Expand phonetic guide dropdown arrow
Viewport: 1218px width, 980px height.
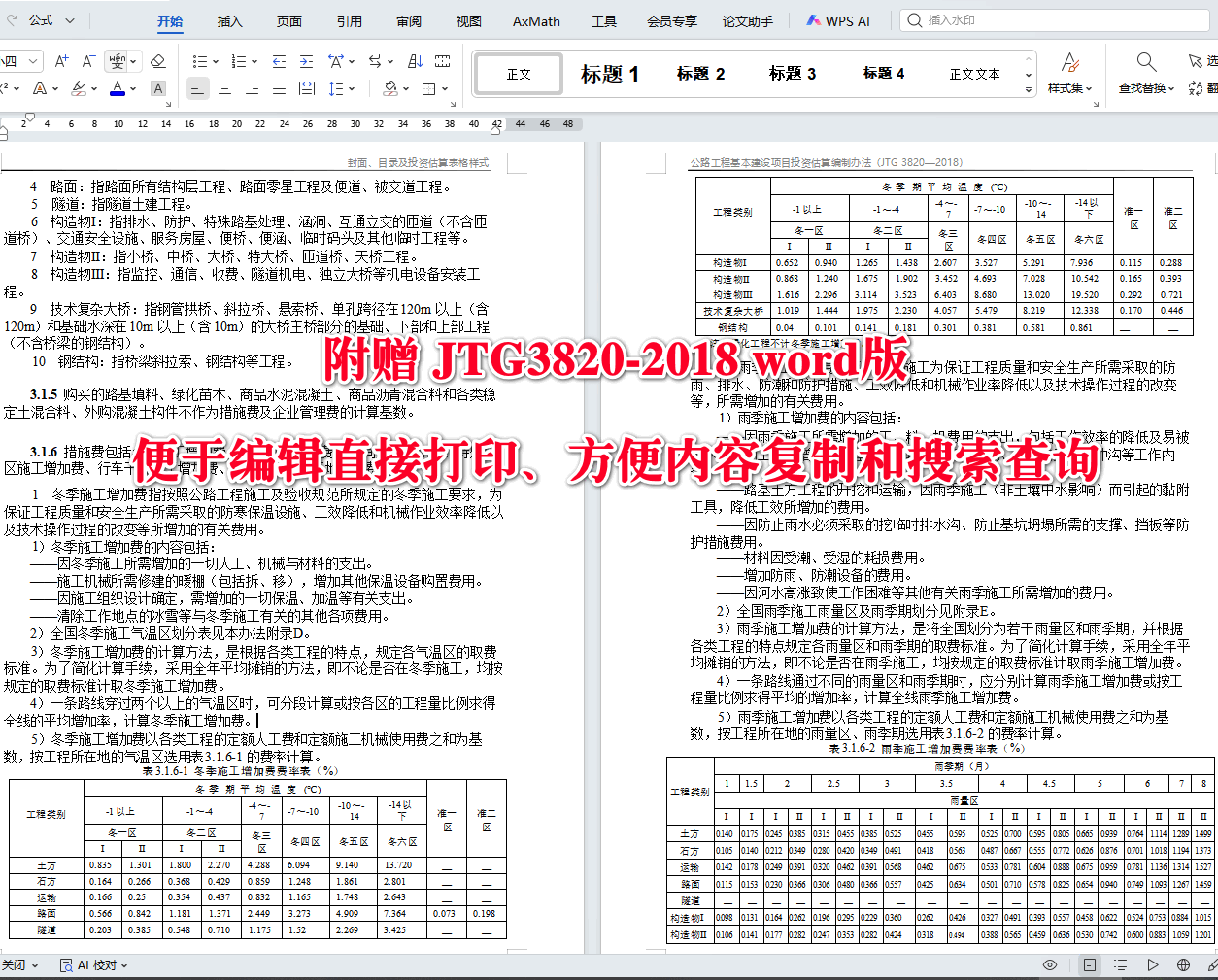tap(133, 61)
